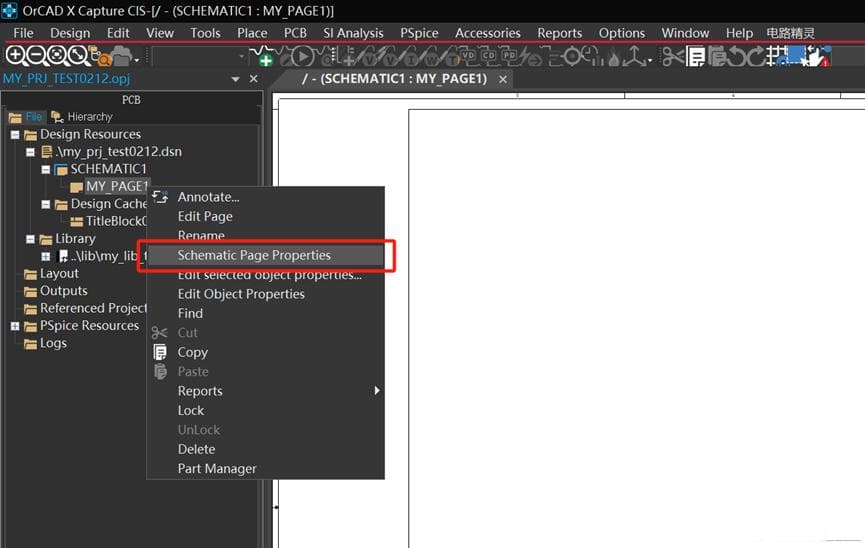865x548 pixels.
Task: Open the Place menu
Action: point(252,33)
